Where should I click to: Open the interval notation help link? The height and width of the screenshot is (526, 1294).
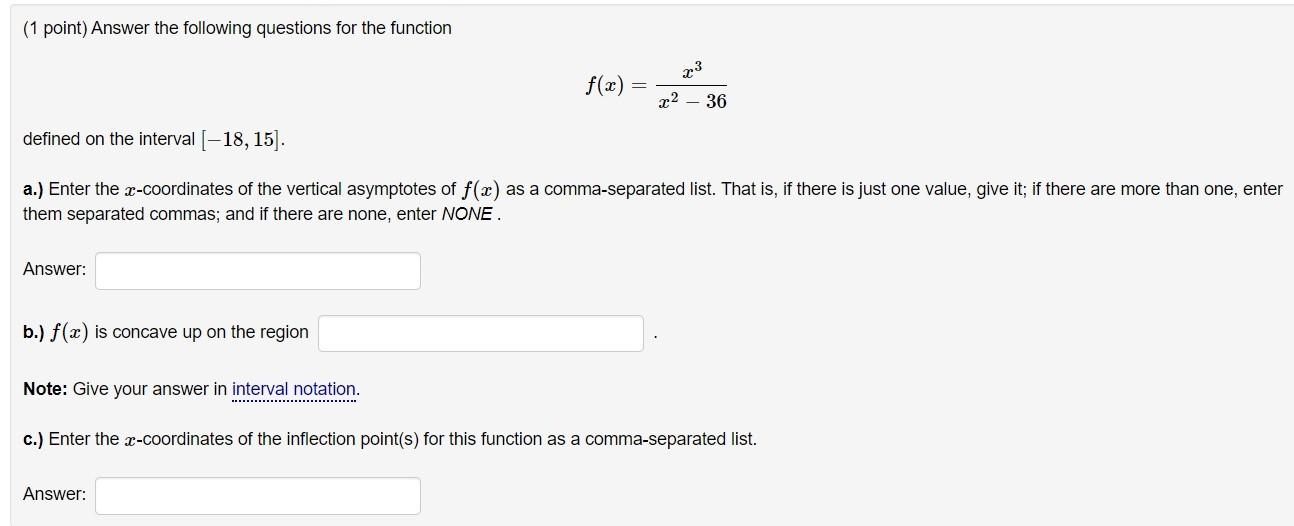click(294, 389)
